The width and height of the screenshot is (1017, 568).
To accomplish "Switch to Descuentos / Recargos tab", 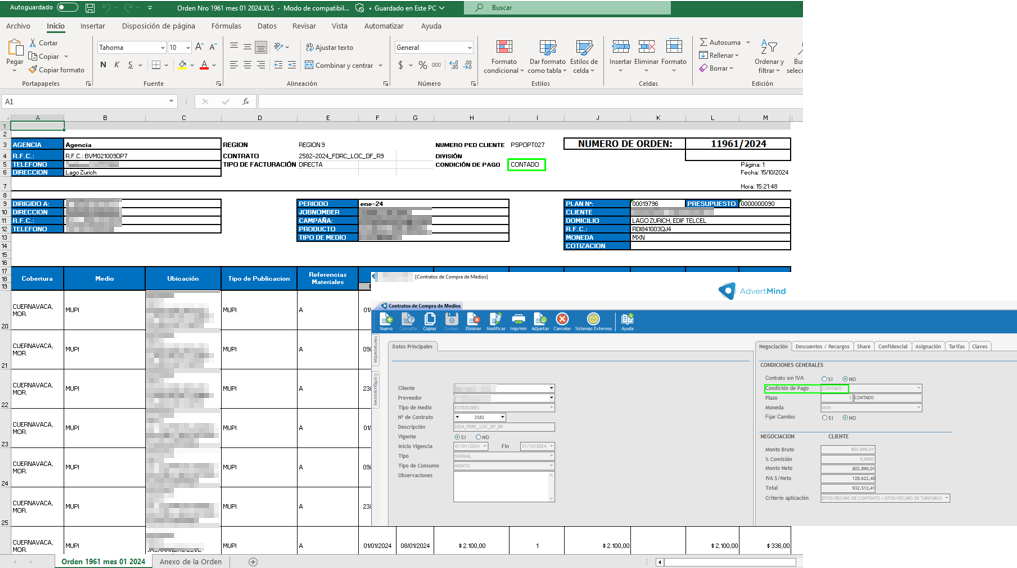I will click(822, 347).
